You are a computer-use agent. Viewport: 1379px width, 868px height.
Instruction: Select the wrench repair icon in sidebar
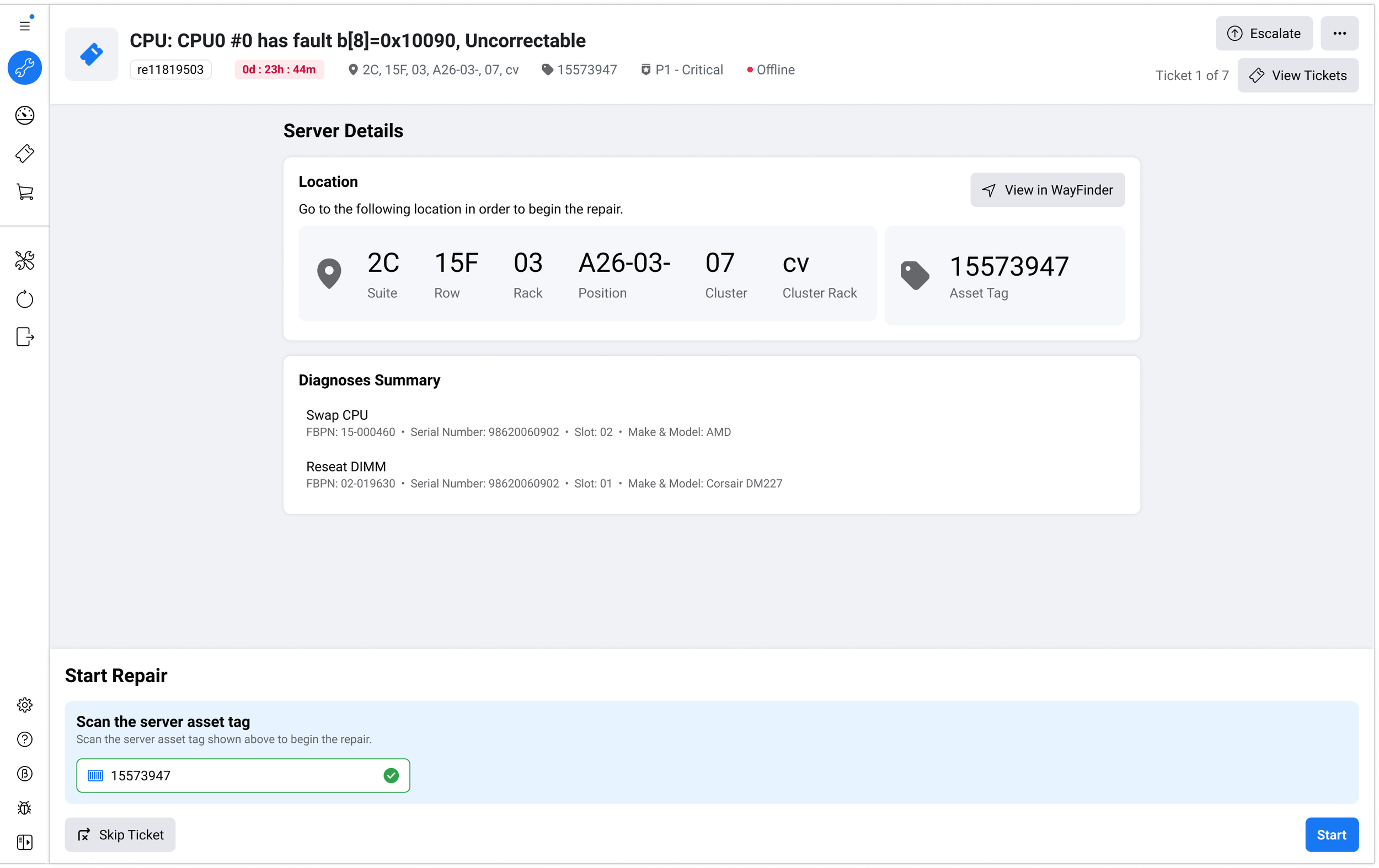25,68
